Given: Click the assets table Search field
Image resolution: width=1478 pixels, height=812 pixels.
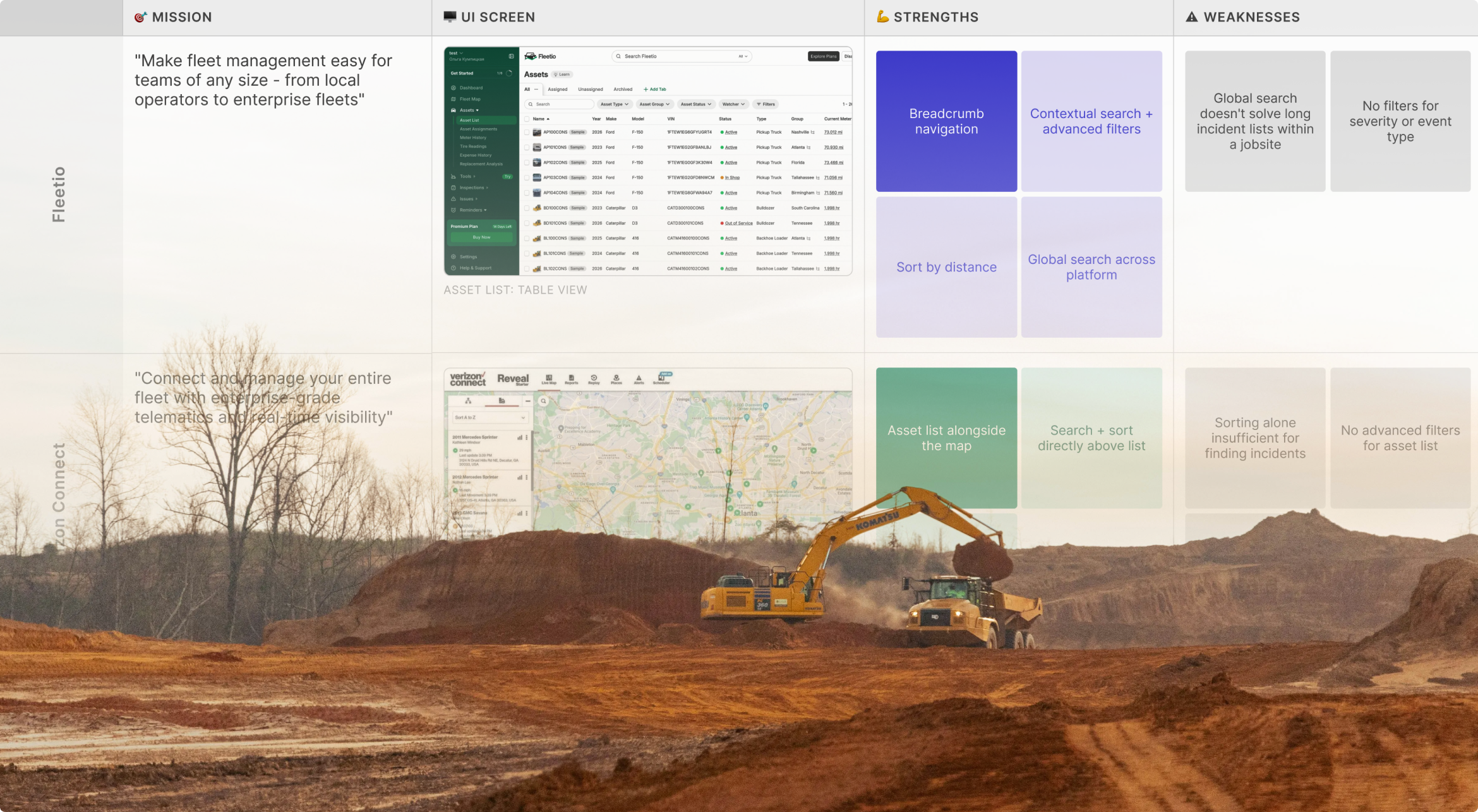Looking at the screenshot, I should [x=560, y=104].
